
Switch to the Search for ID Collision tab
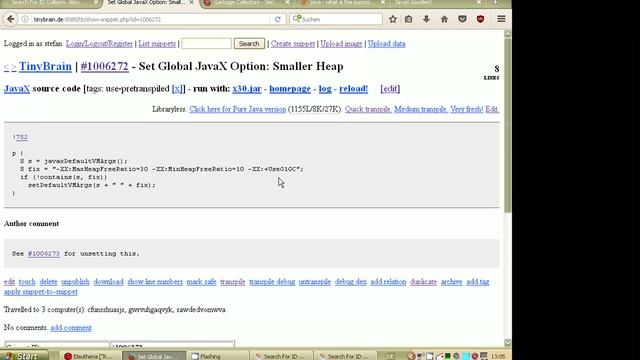(50, 3)
